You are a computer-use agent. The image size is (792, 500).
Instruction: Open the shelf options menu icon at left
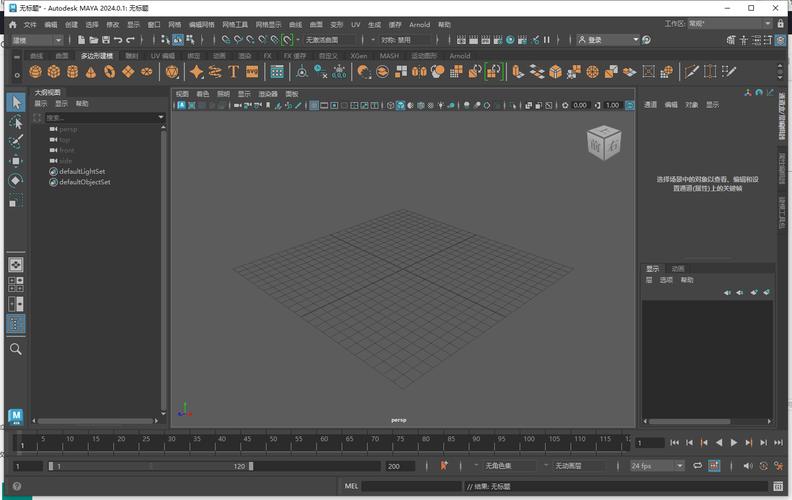point(17,75)
